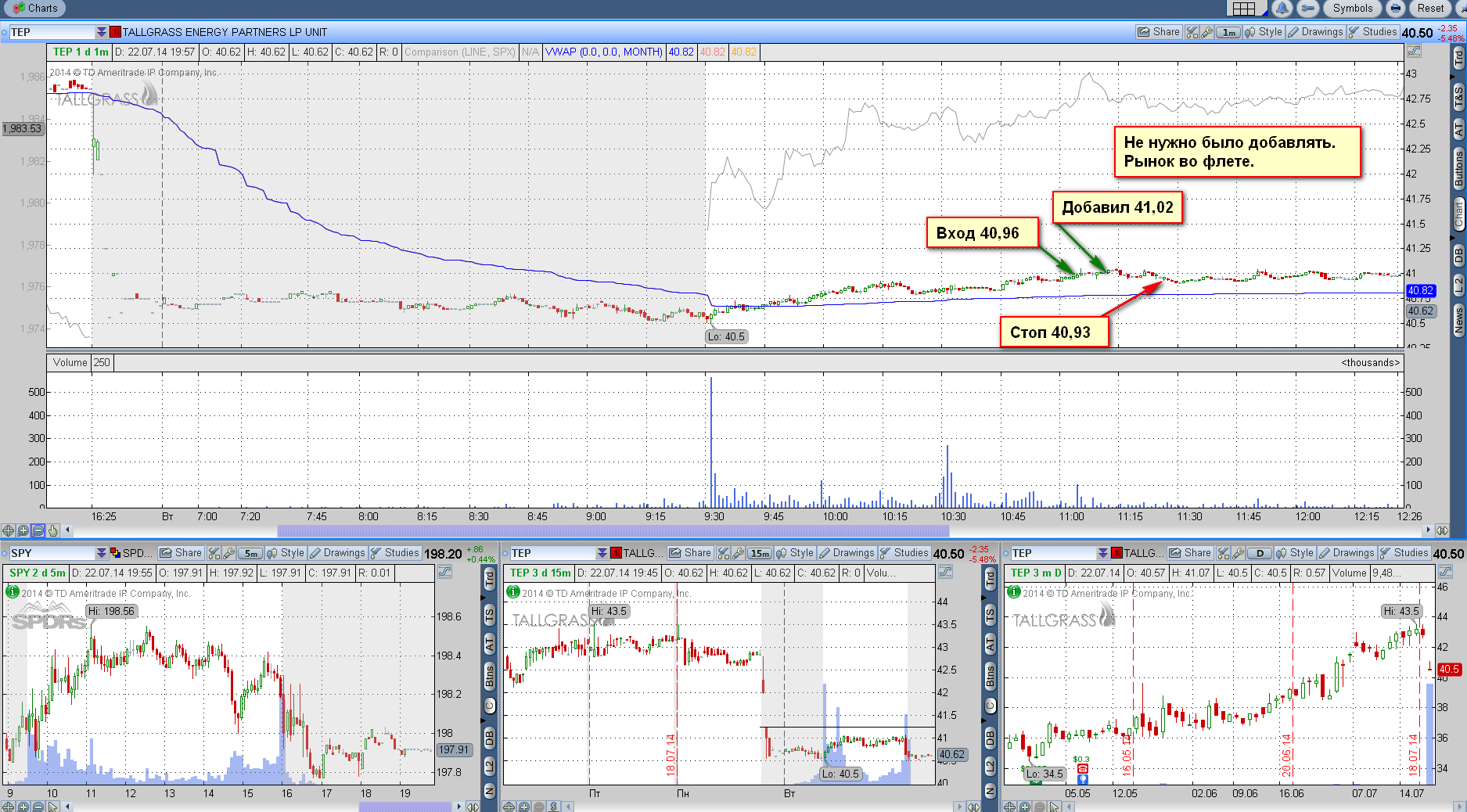Open Style menu of main TEP chart

(x=1264, y=32)
